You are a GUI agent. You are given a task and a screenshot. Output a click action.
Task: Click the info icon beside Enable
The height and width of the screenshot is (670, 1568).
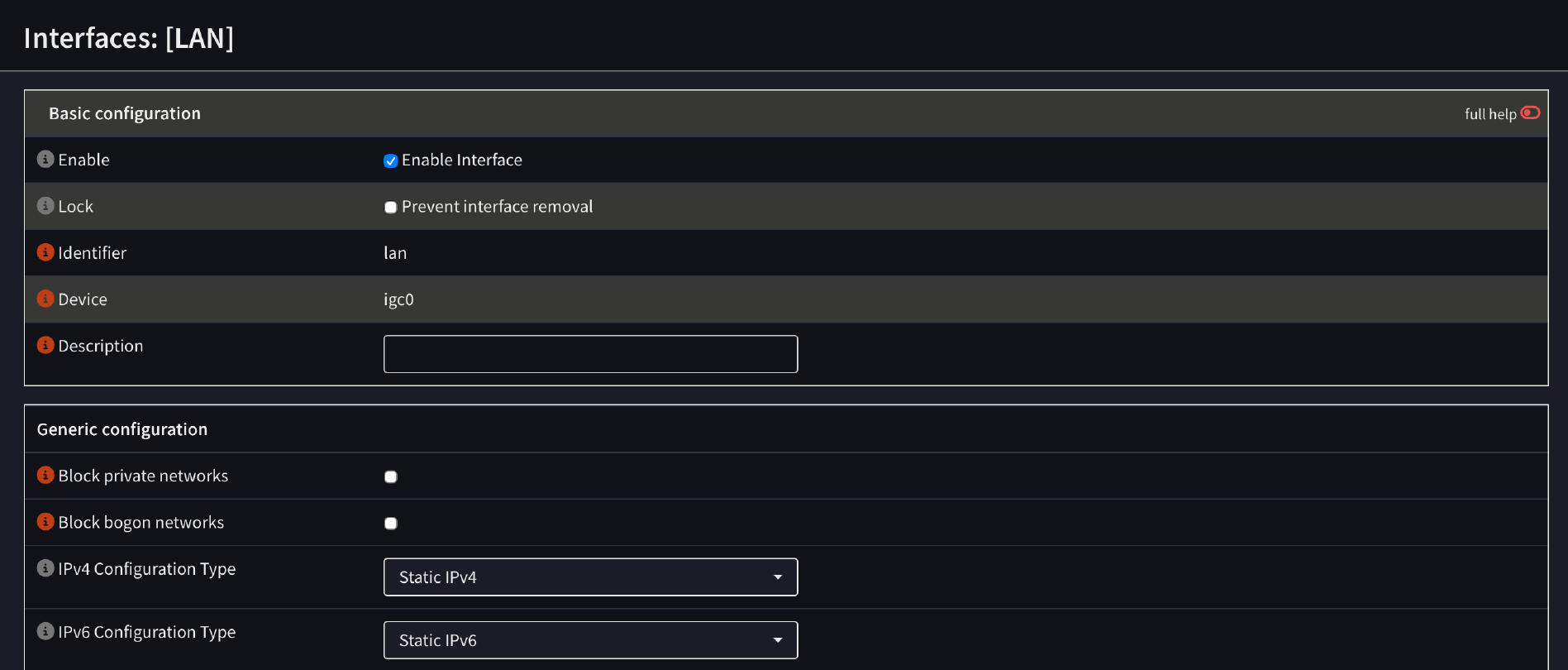tap(45, 159)
